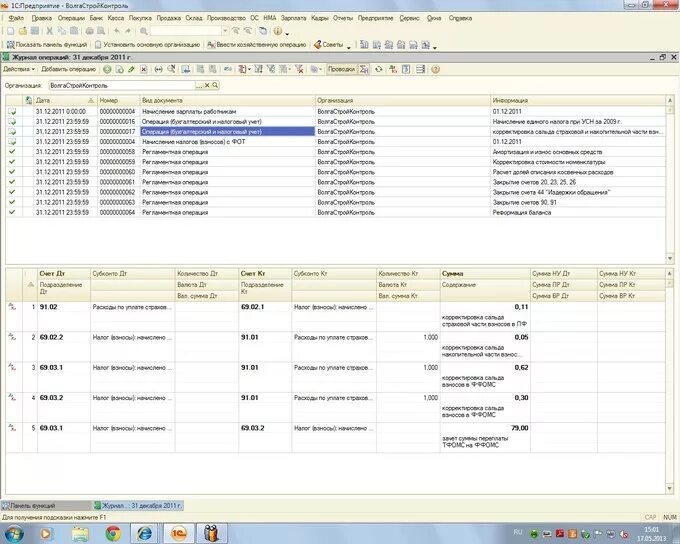The width and height of the screenshot is (680, 544).
Task: Switch to the Панель функций tab
Action: [x=46, y=505]
